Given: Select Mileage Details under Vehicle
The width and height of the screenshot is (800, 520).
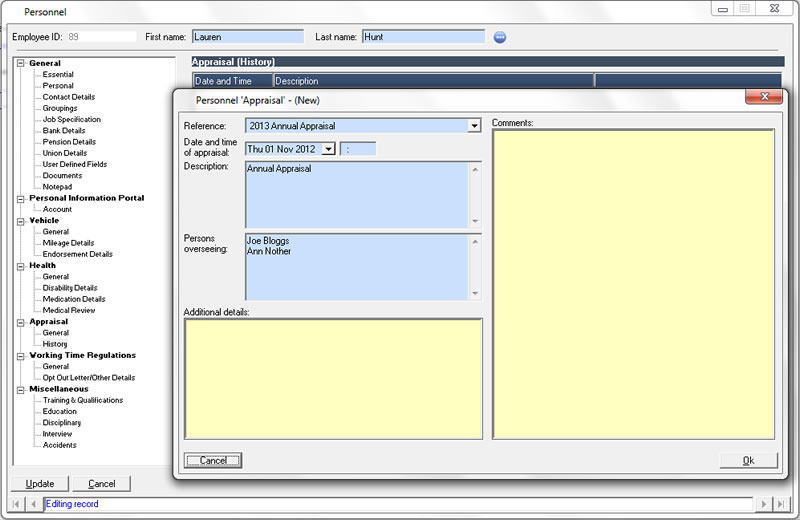Looking at the screenshot, I should point(68,243).
